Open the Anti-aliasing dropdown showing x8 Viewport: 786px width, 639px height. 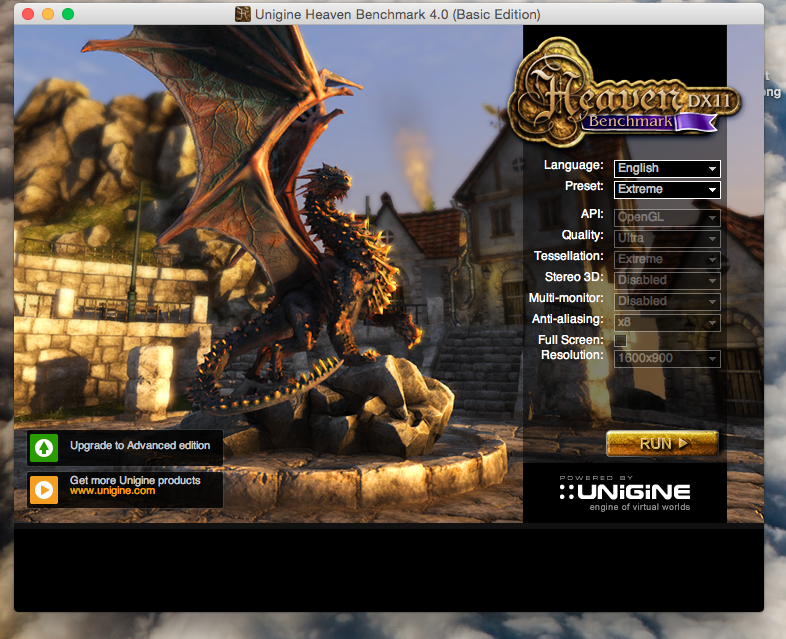tap(667, 323)
